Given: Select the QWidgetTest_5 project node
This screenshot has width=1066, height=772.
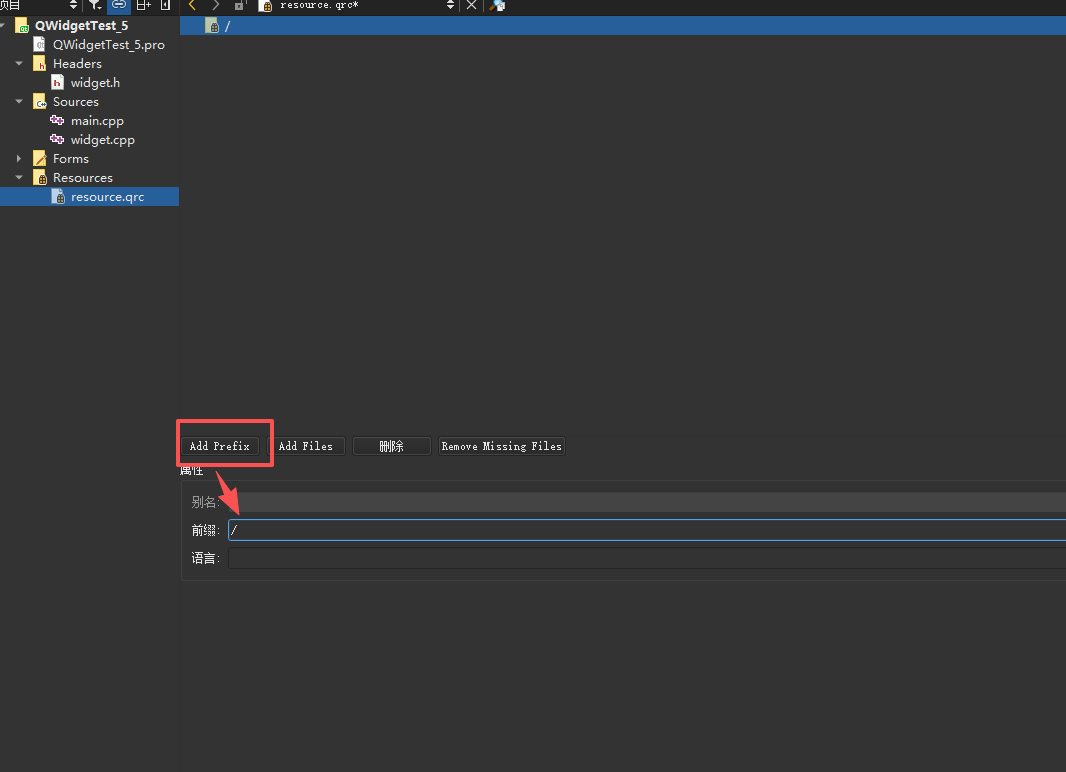Looking at the screenshot, I should click(x=82, y=26).
